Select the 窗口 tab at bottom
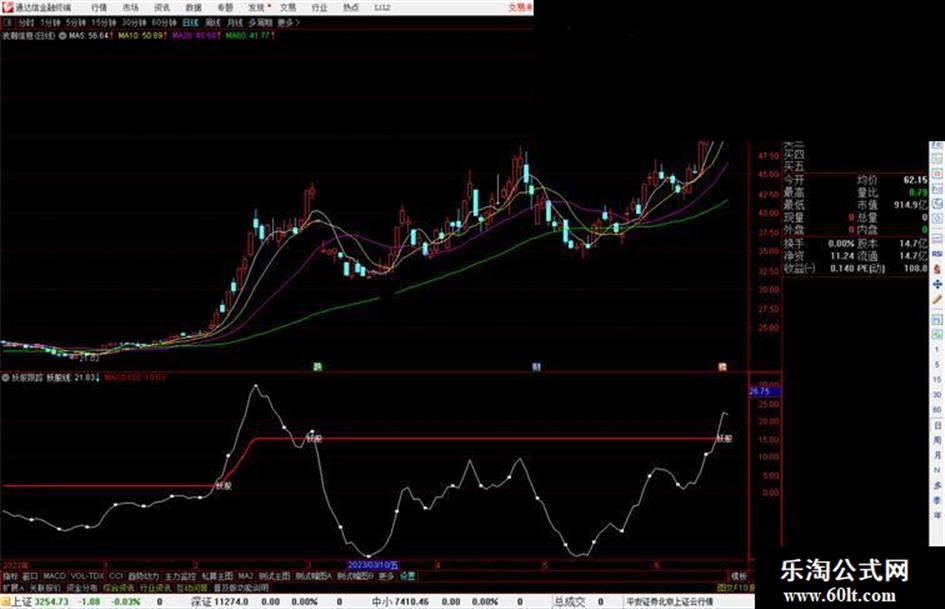Viewport: 945px width, 609px height. point(30,576)
